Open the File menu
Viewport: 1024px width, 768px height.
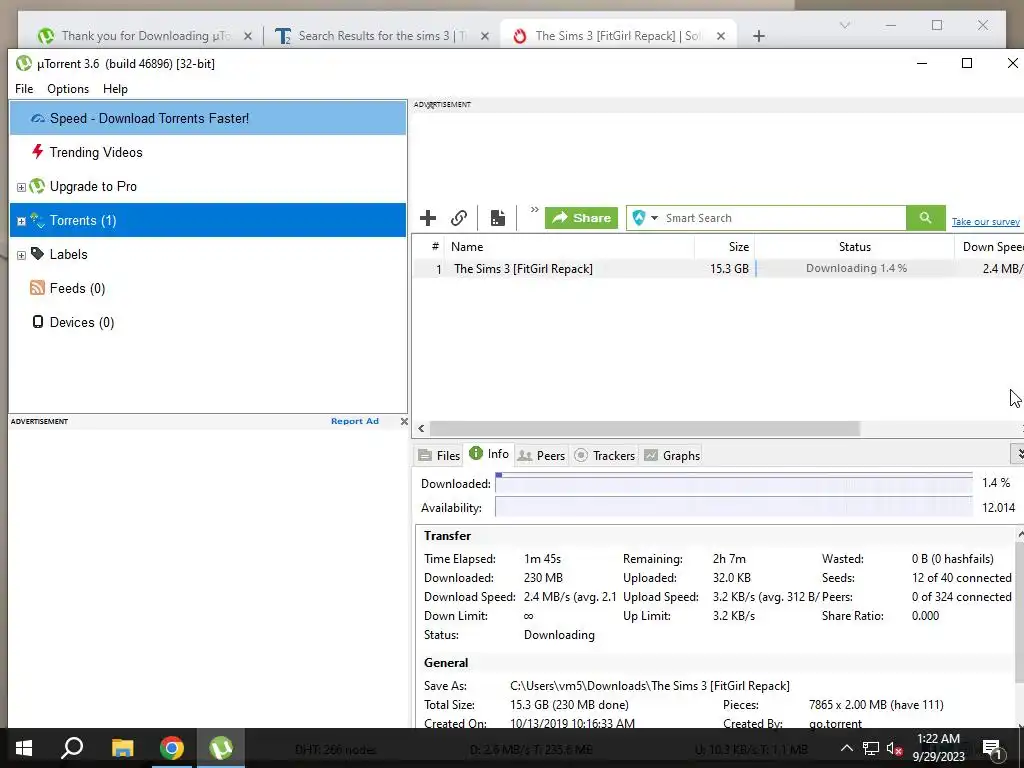24,89
